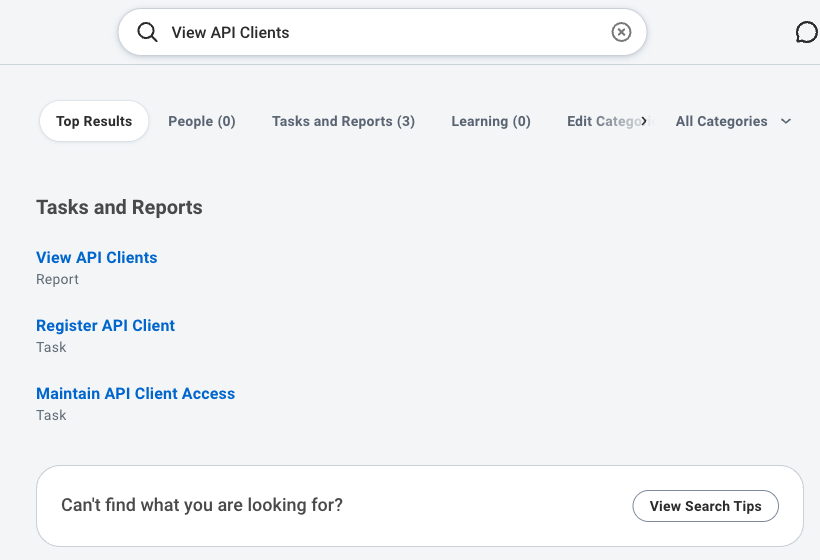Open the Maintain API Client Access task
The height and width of the screenshot is (560, 820).
click(x=135, y=393)
